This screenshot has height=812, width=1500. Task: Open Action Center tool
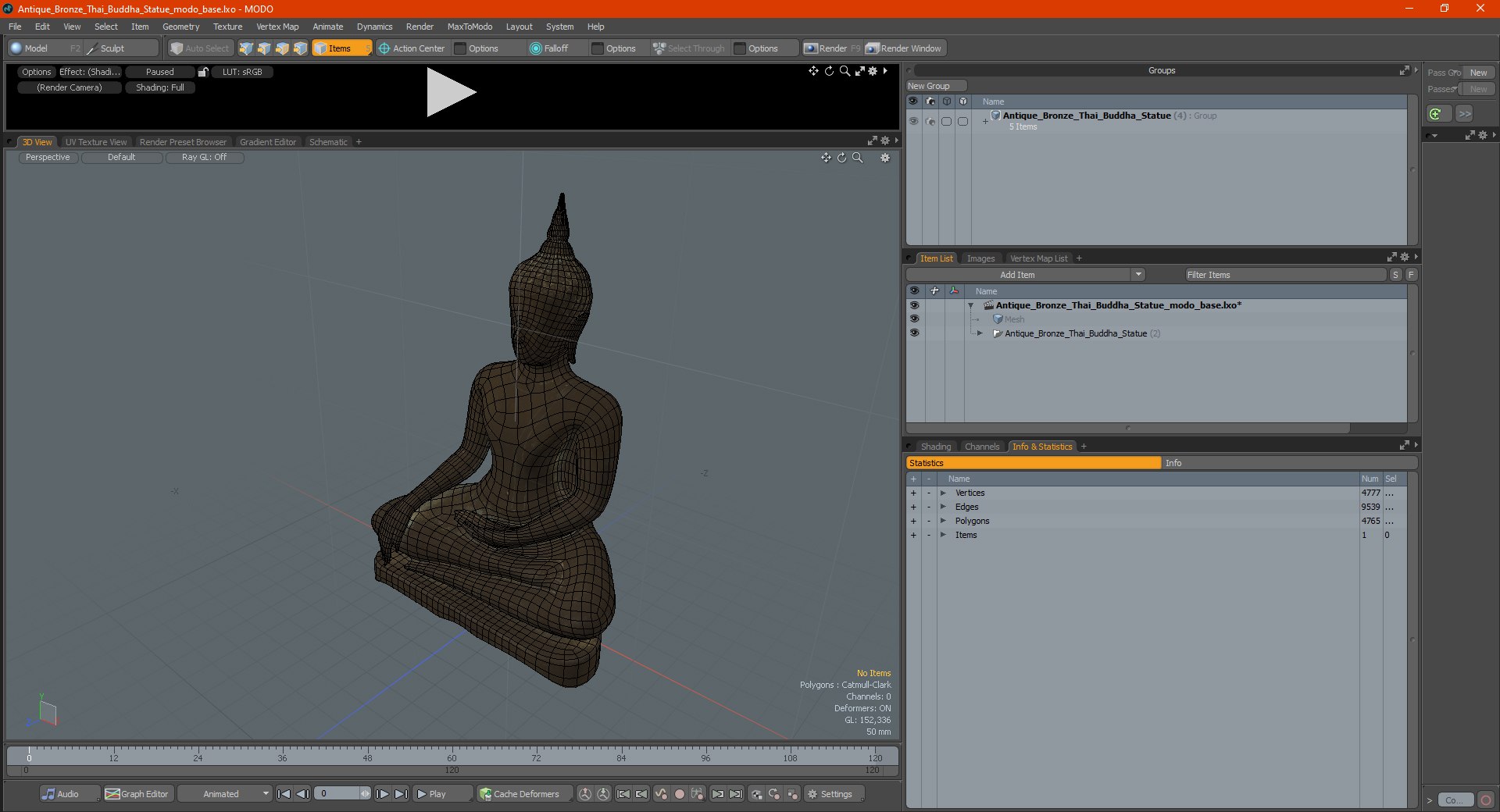(x=412, y=48)
